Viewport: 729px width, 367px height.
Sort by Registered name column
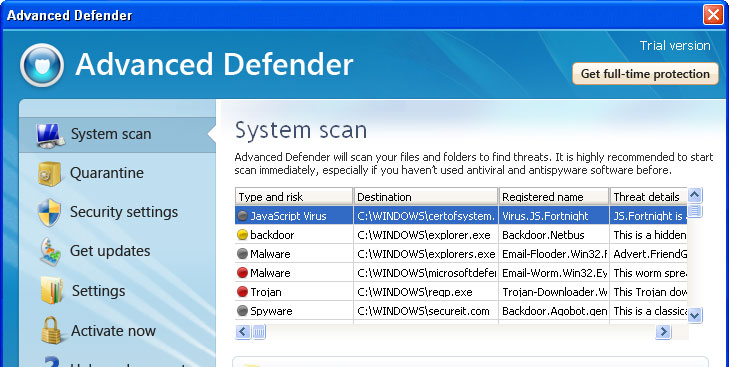click(x=554, y=197)
